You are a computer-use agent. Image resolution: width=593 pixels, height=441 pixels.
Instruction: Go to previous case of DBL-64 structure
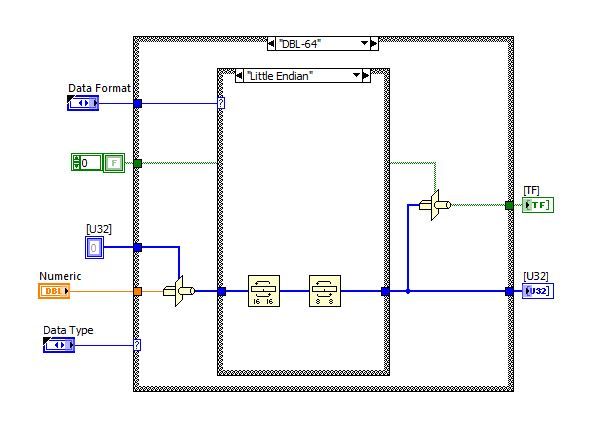tap(271, 44)
